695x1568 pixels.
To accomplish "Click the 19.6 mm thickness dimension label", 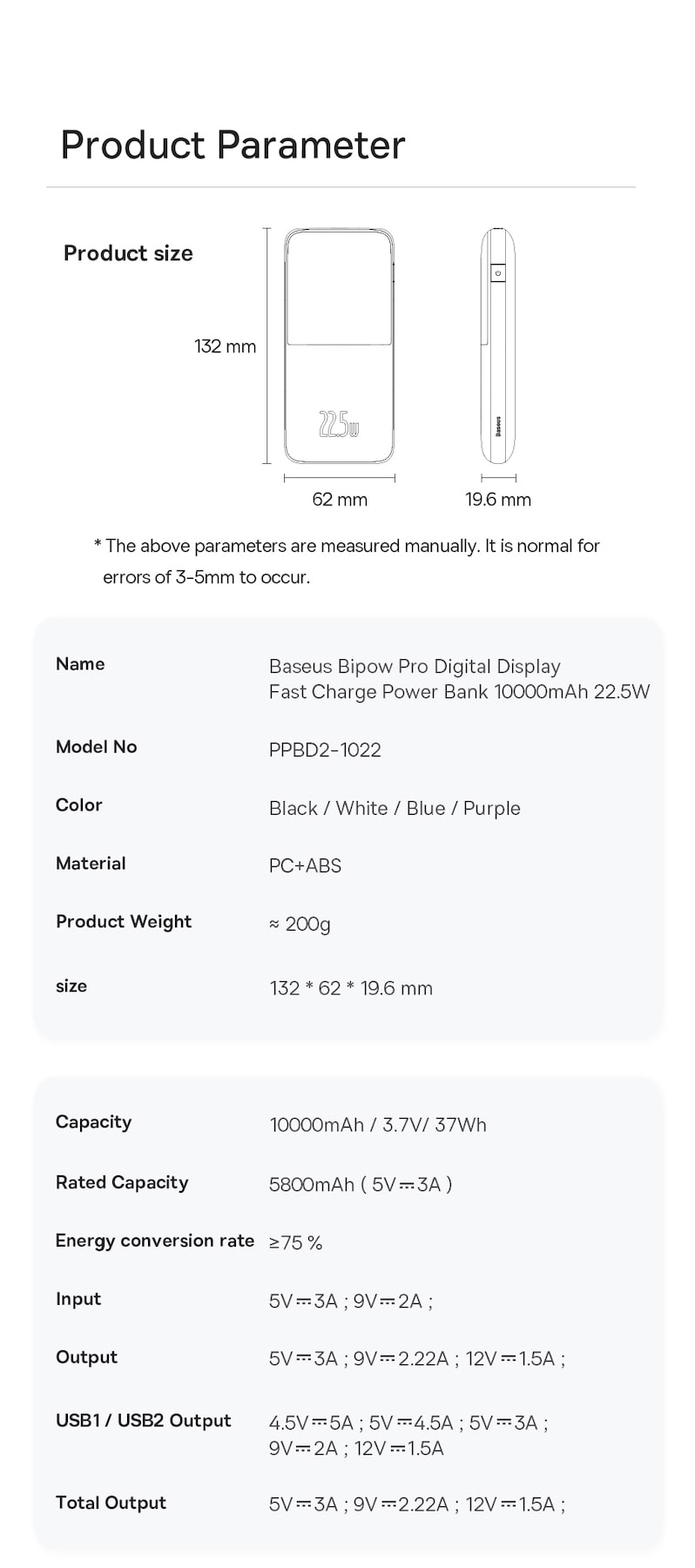I will point(498,500).
